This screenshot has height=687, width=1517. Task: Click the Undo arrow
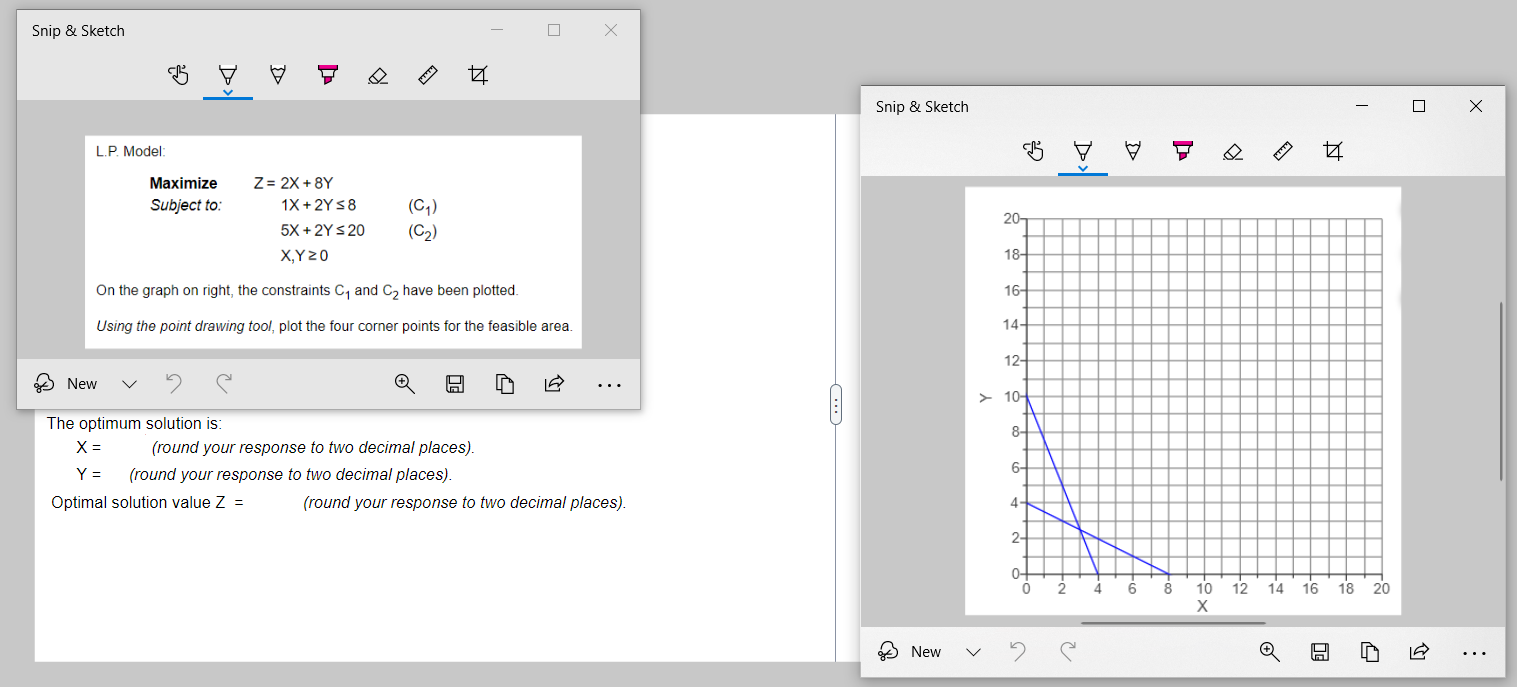[x=173, y=383]
